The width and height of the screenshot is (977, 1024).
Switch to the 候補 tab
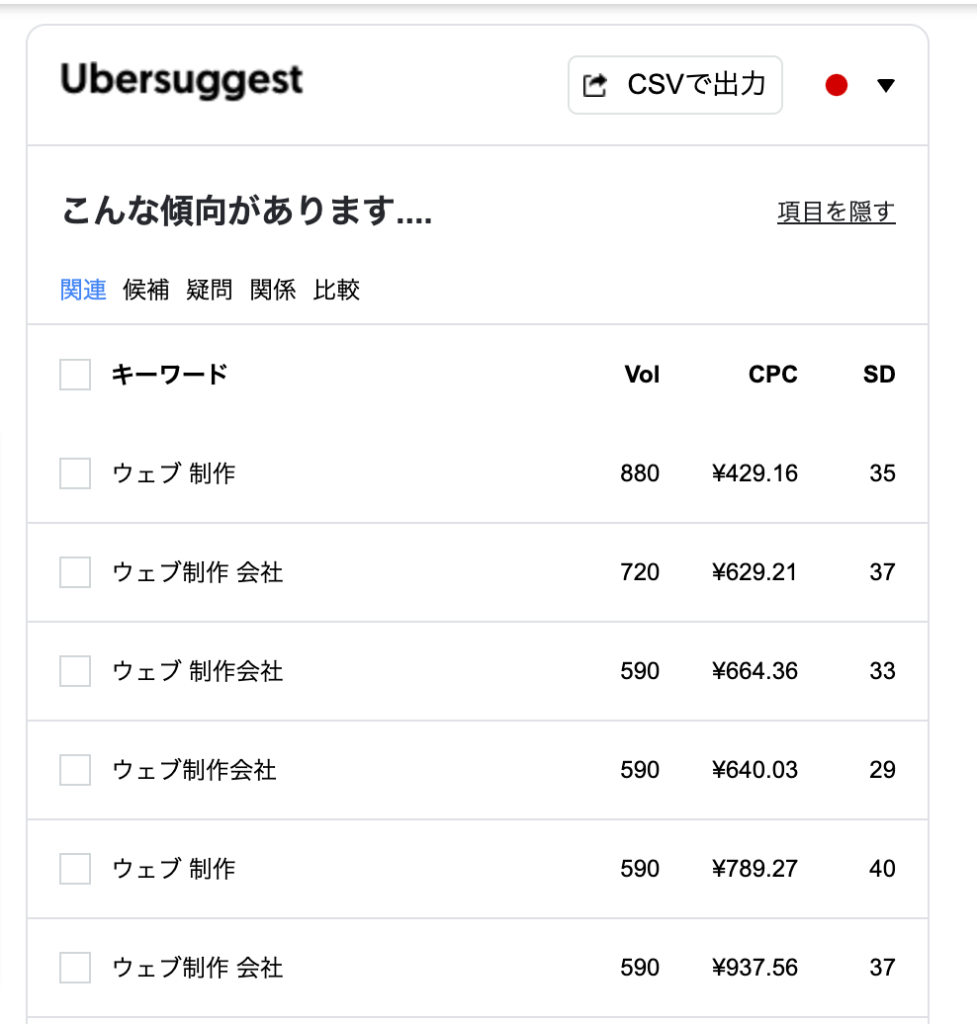pos(146,290)
